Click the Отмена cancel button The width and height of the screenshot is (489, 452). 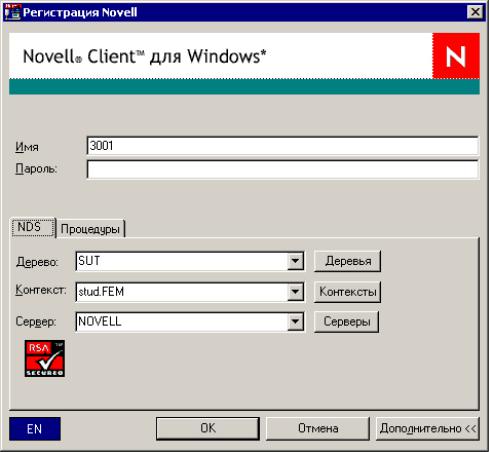(x=318, y=428)
